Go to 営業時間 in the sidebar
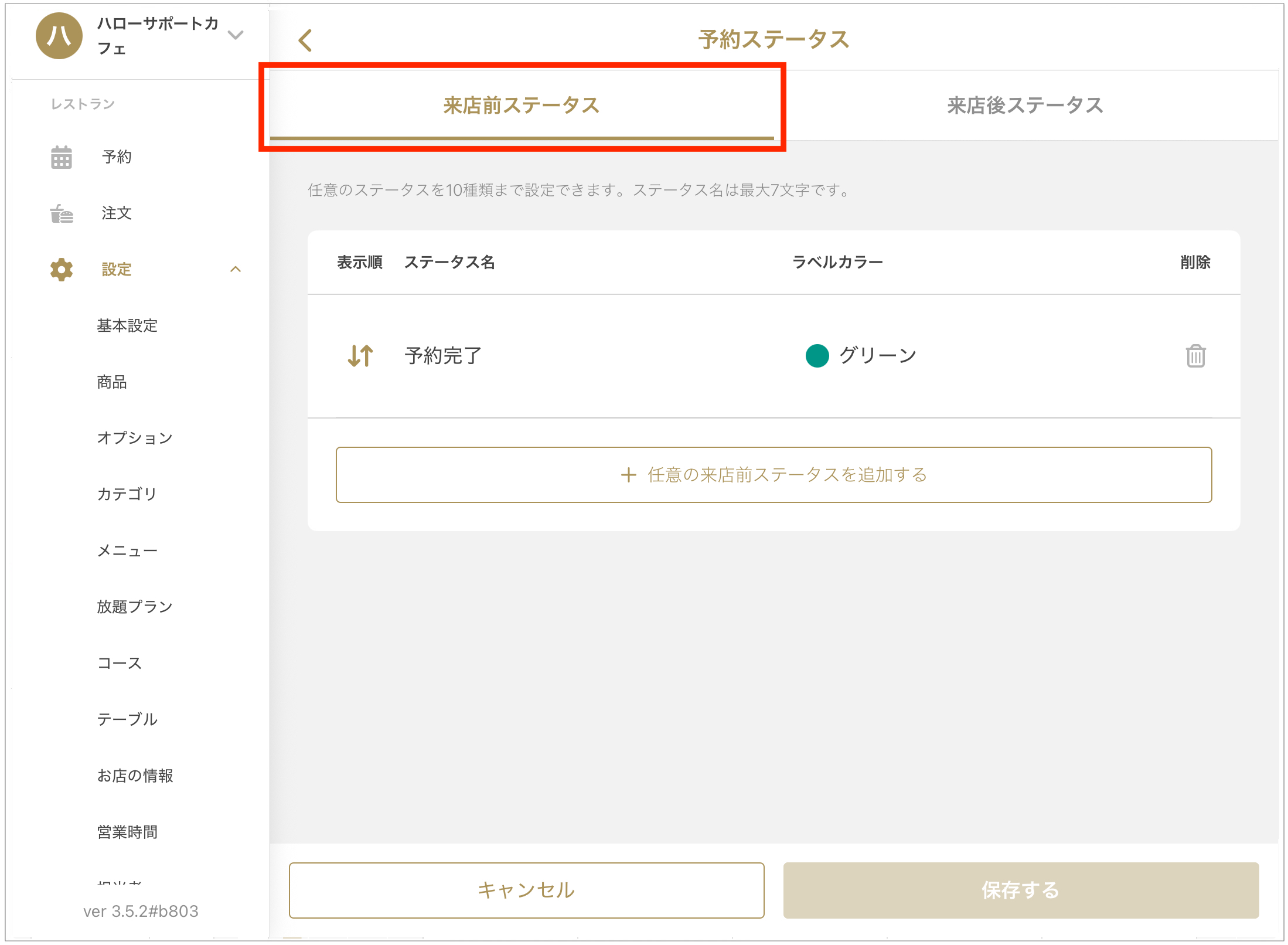Image resolution: width=1288 pixels, height=945 pixels. point(127,832)
